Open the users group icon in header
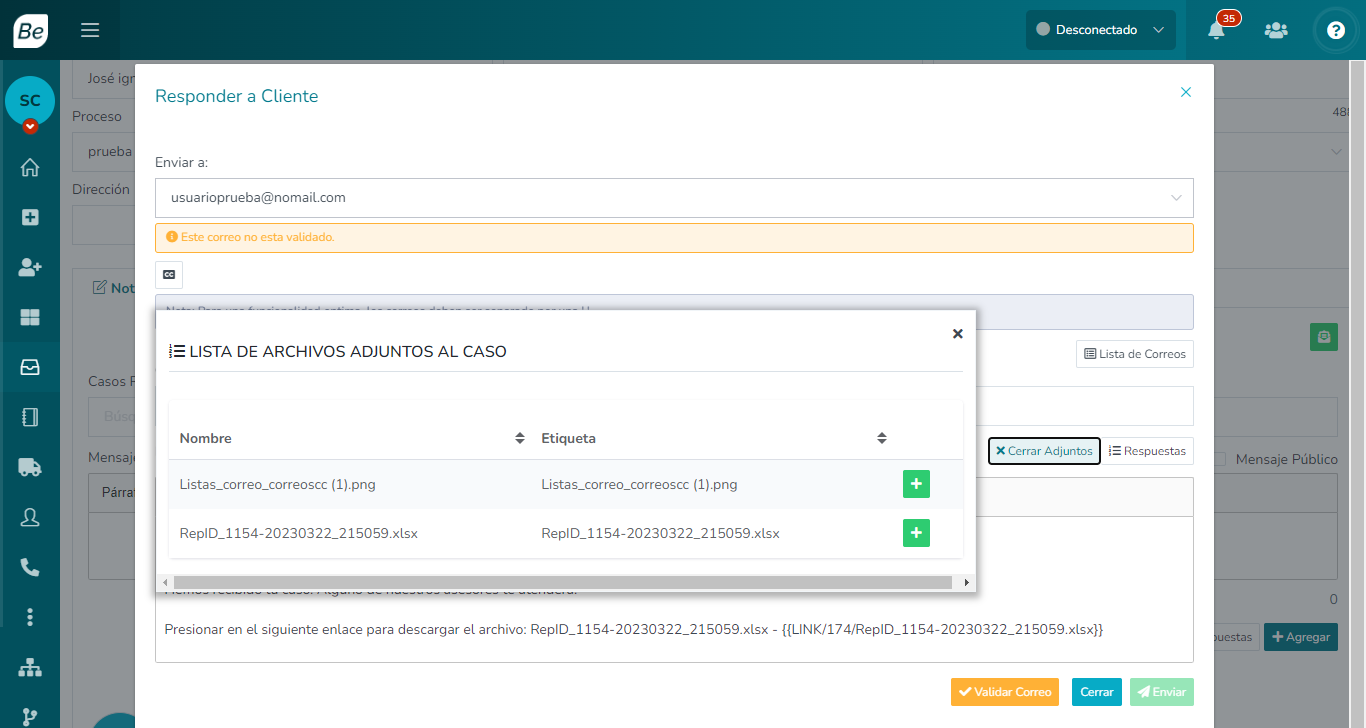The width and height of the screenshot is (1366, 728). (x=1276, y=30)
